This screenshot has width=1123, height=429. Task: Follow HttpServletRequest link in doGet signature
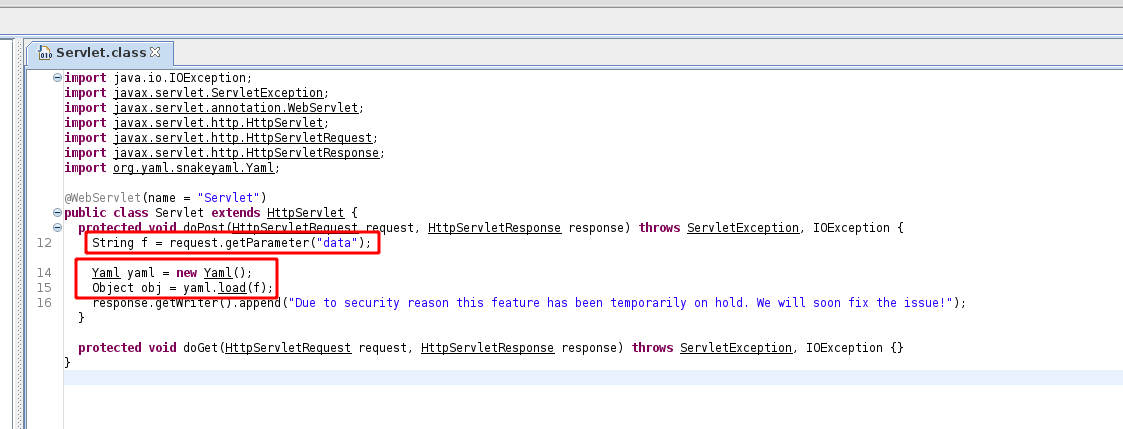pos(288,348)
